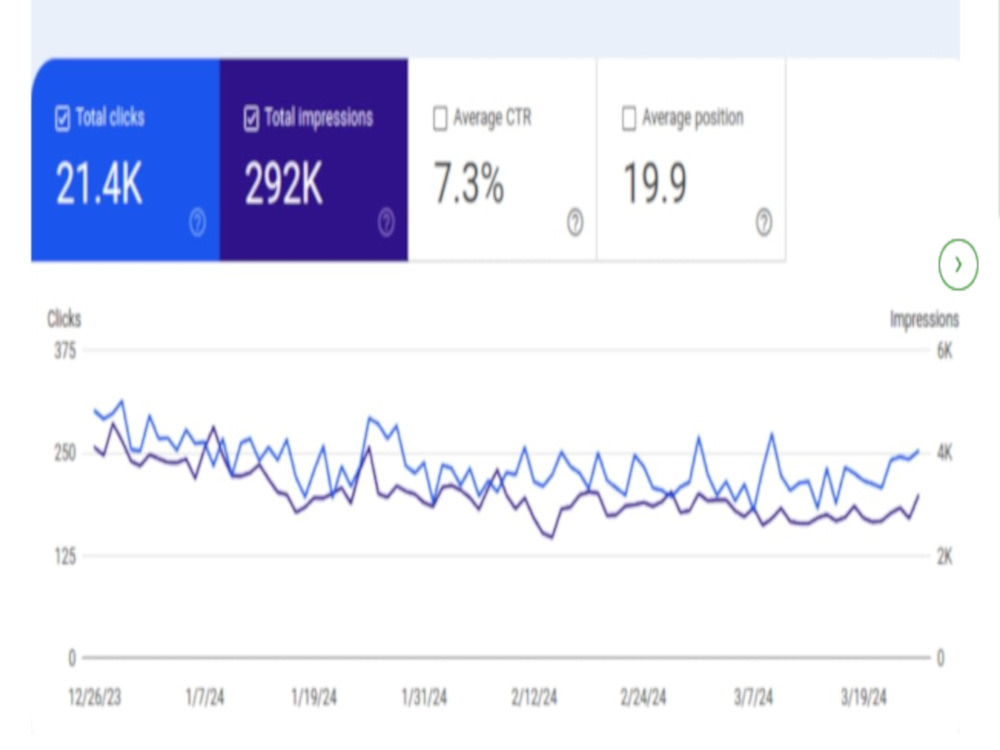The height and width of the screenshot is (750, 1000).
Task: Uncheck the Total impressions checkbox
Action: [251, 119]
